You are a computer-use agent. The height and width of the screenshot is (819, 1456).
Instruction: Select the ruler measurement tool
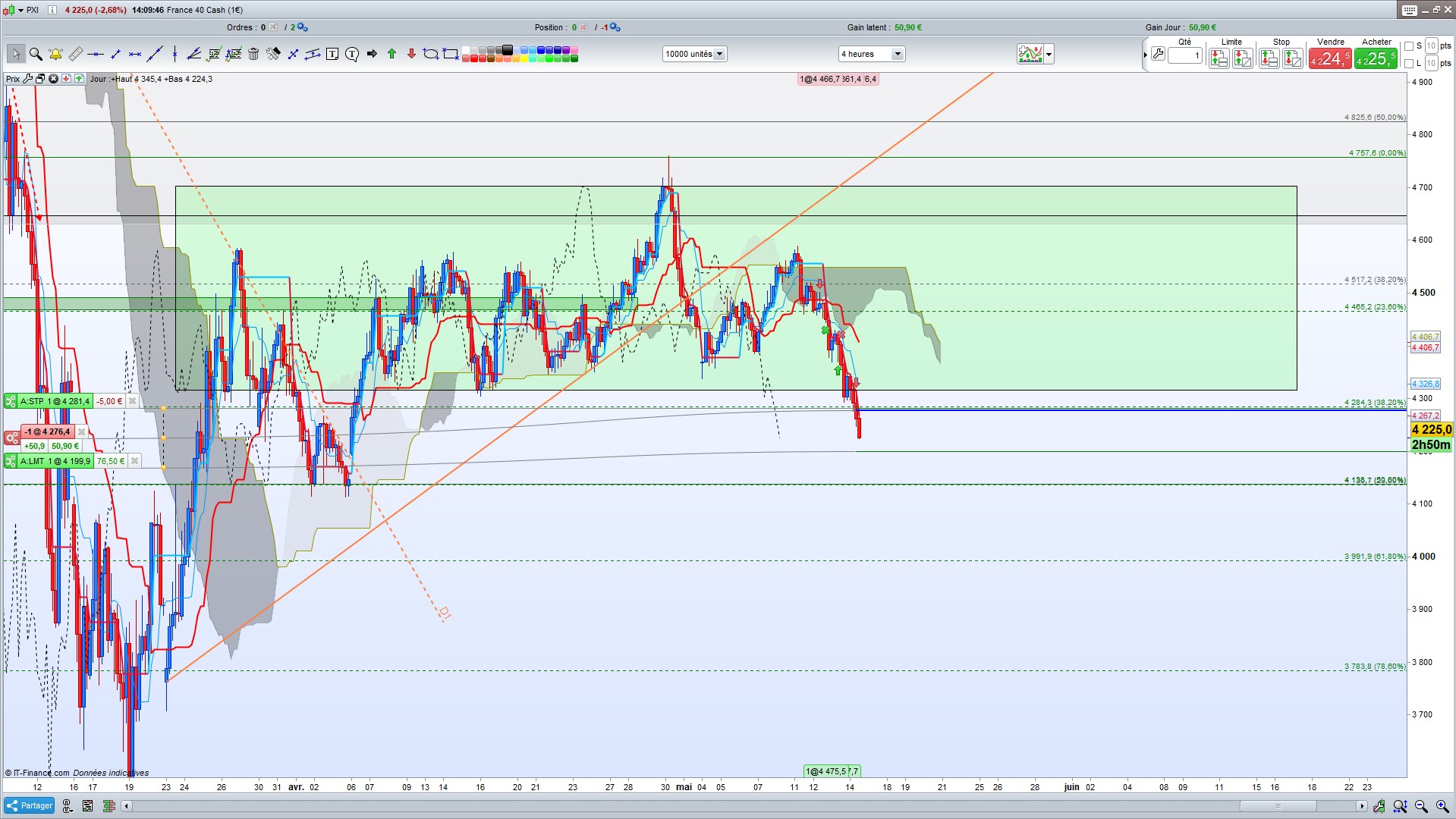tap(75, 54)
